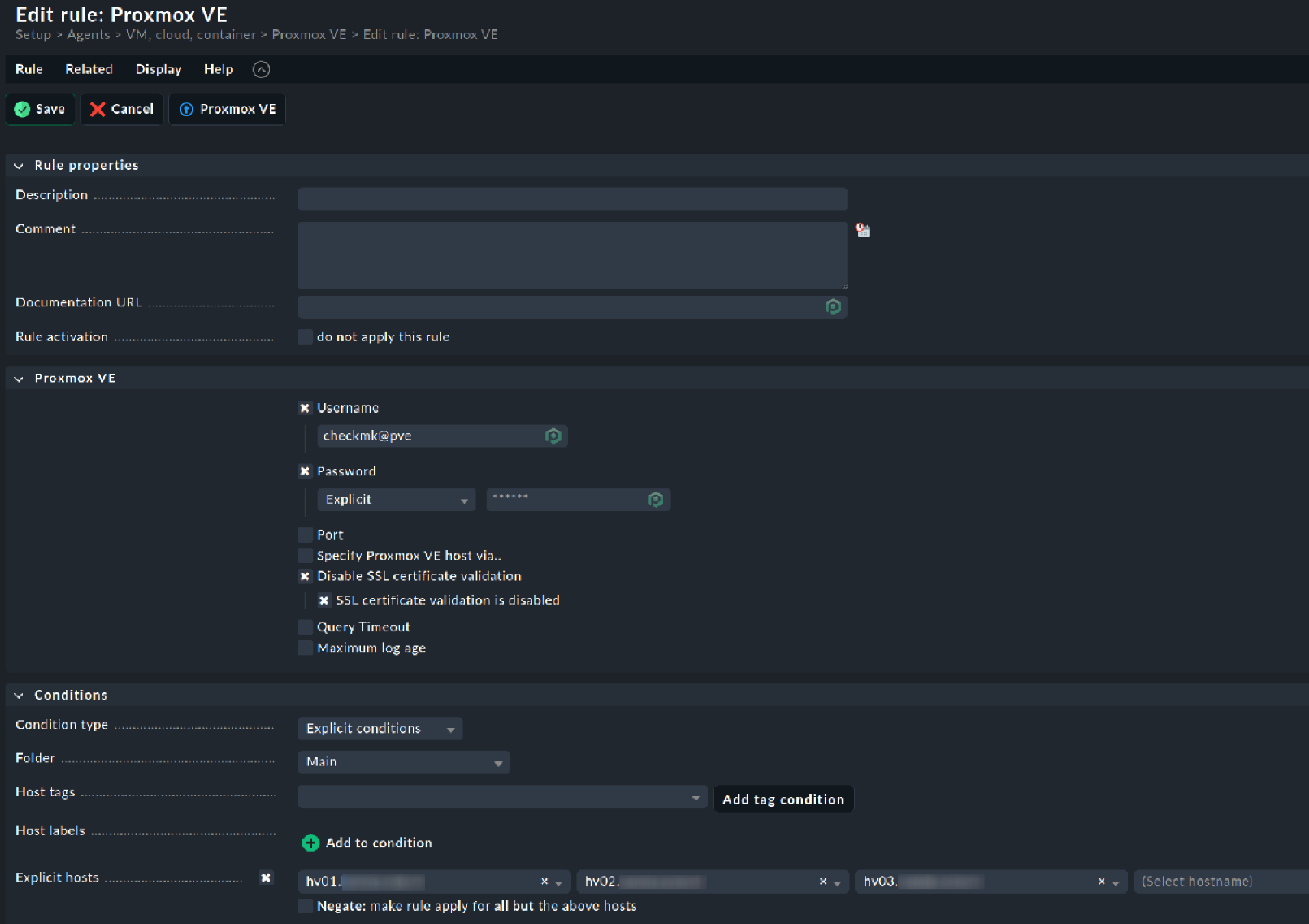Click the Add tag condition button
Viewport: 1309px width, 924px height.
tap(783, 800)
